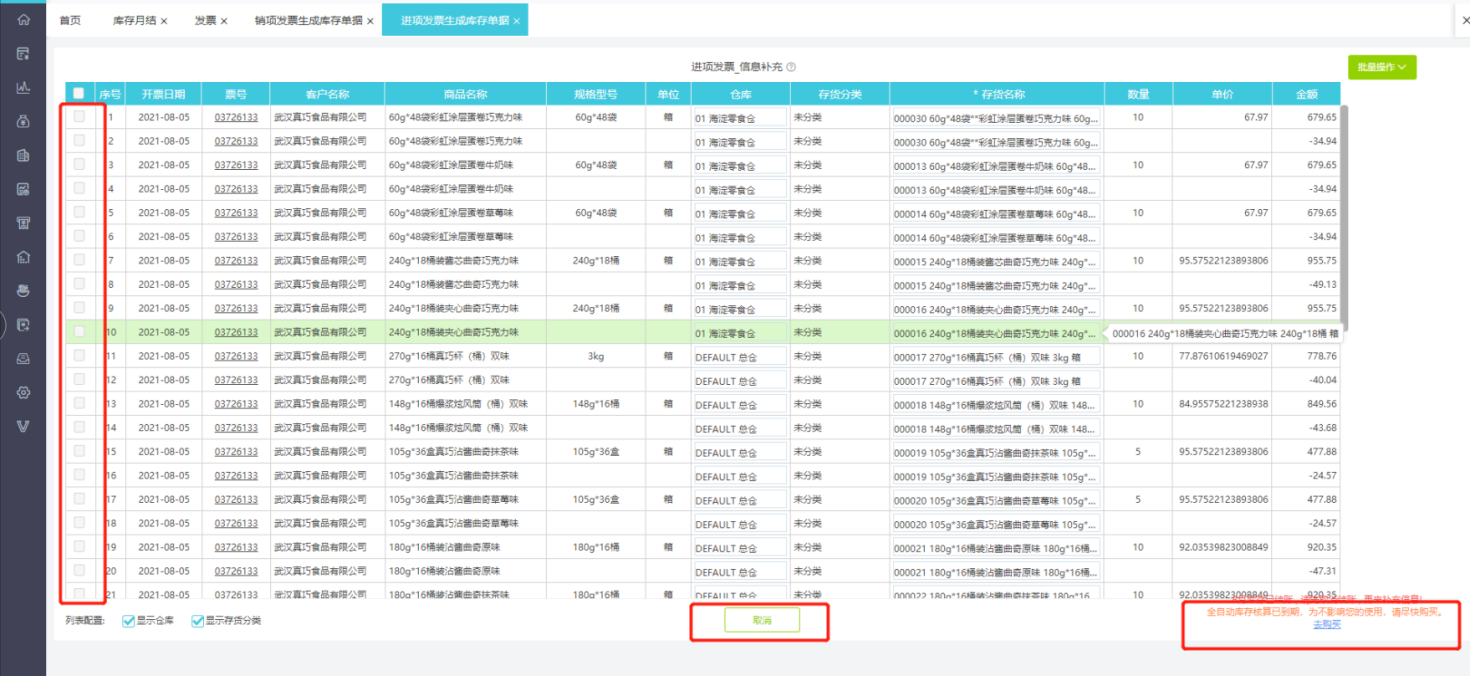
Task: Open the settings gear icon in sidebar
Action: click(x=23, y=392)
